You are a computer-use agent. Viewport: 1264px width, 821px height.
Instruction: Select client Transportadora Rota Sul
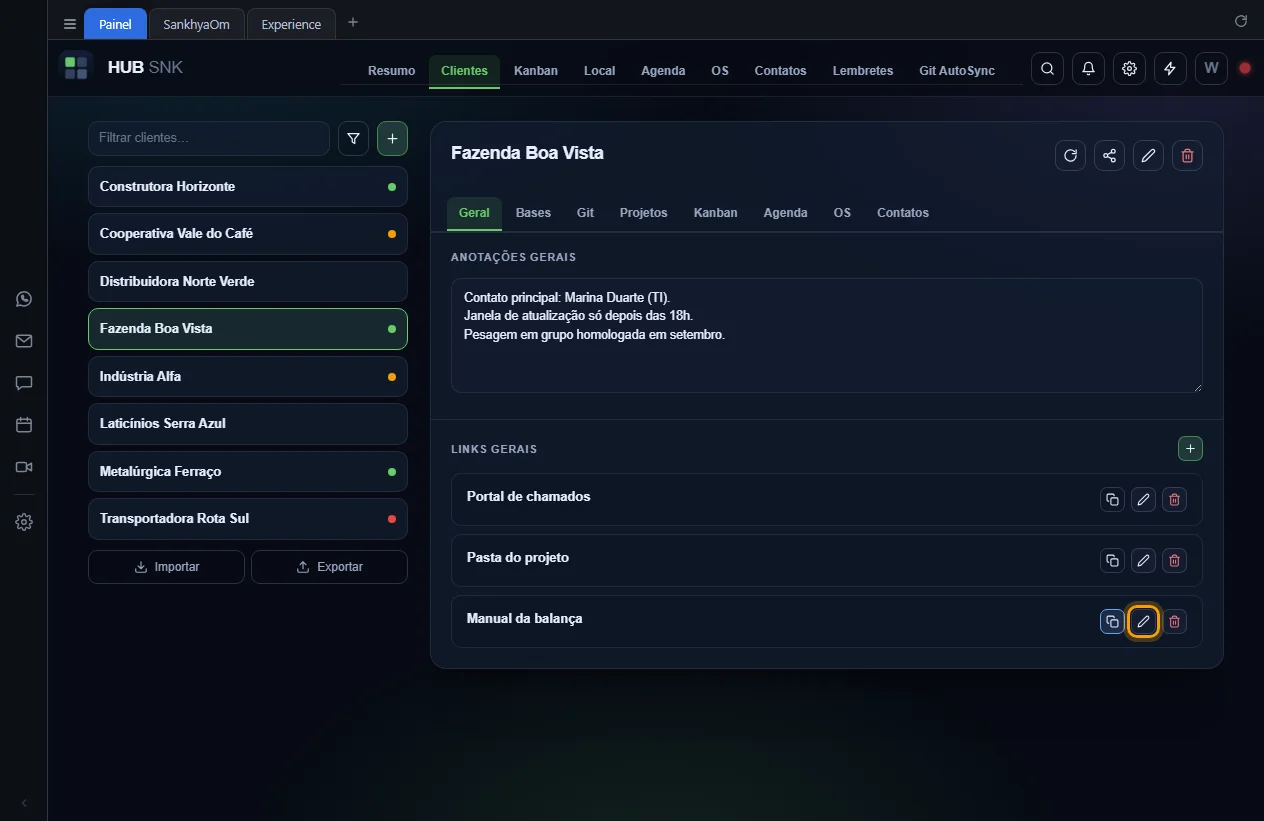click(x=248, y=519)
